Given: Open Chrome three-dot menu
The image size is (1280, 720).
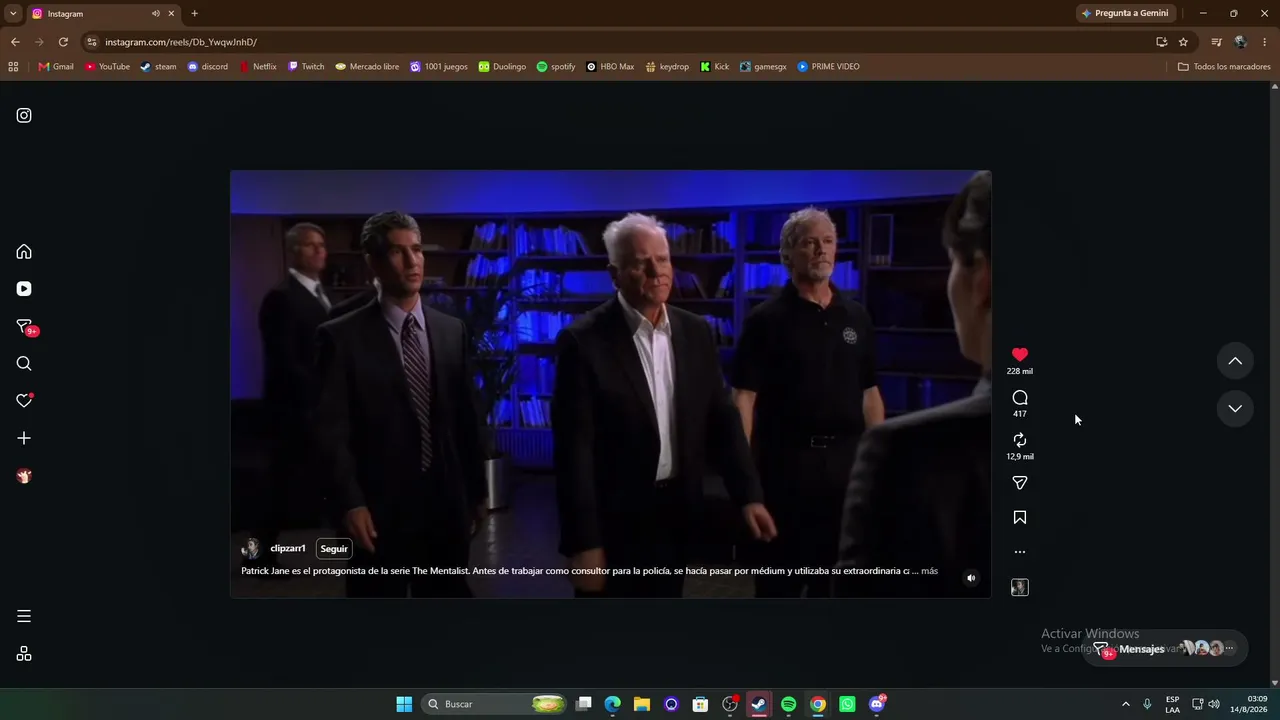Looking at the screenshot, I should tap(1265, 42).
